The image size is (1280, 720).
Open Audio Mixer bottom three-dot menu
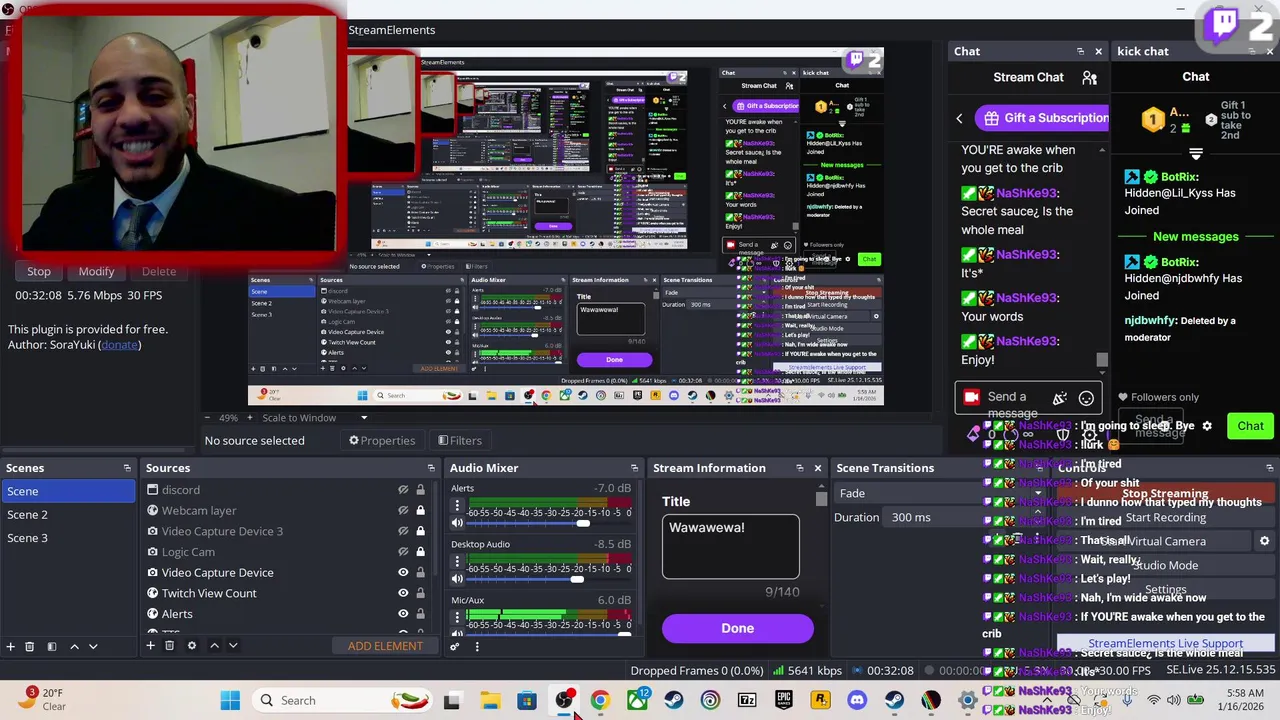(477, 646)
